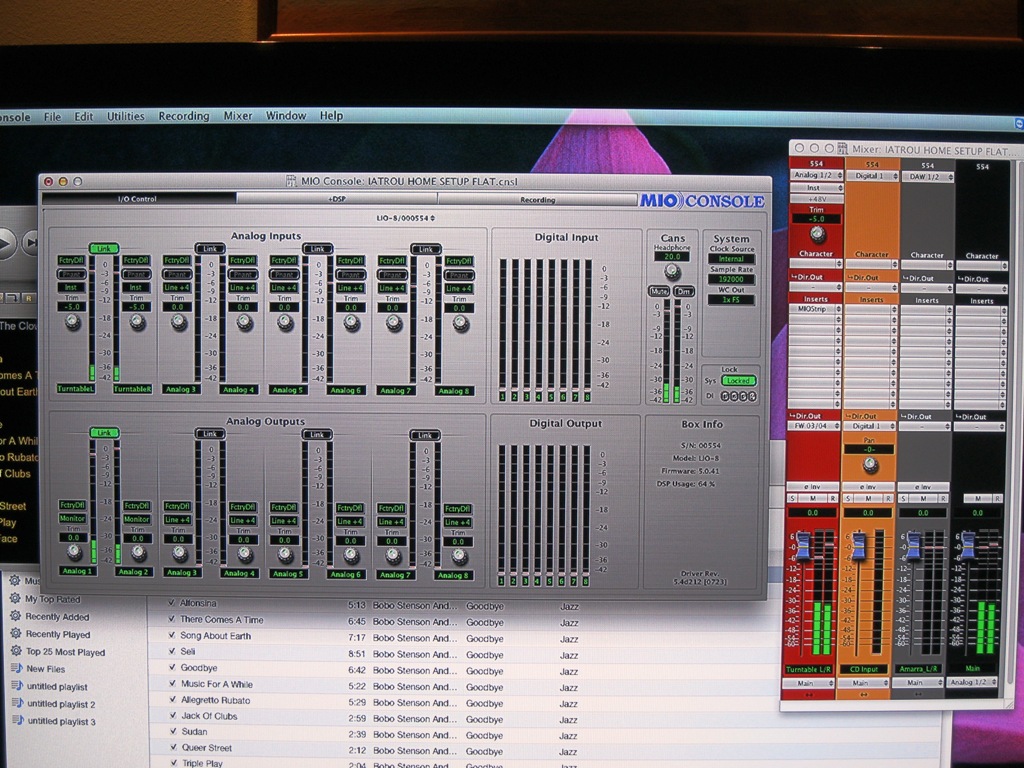Switch to the +DSP tab

point(337,199)
